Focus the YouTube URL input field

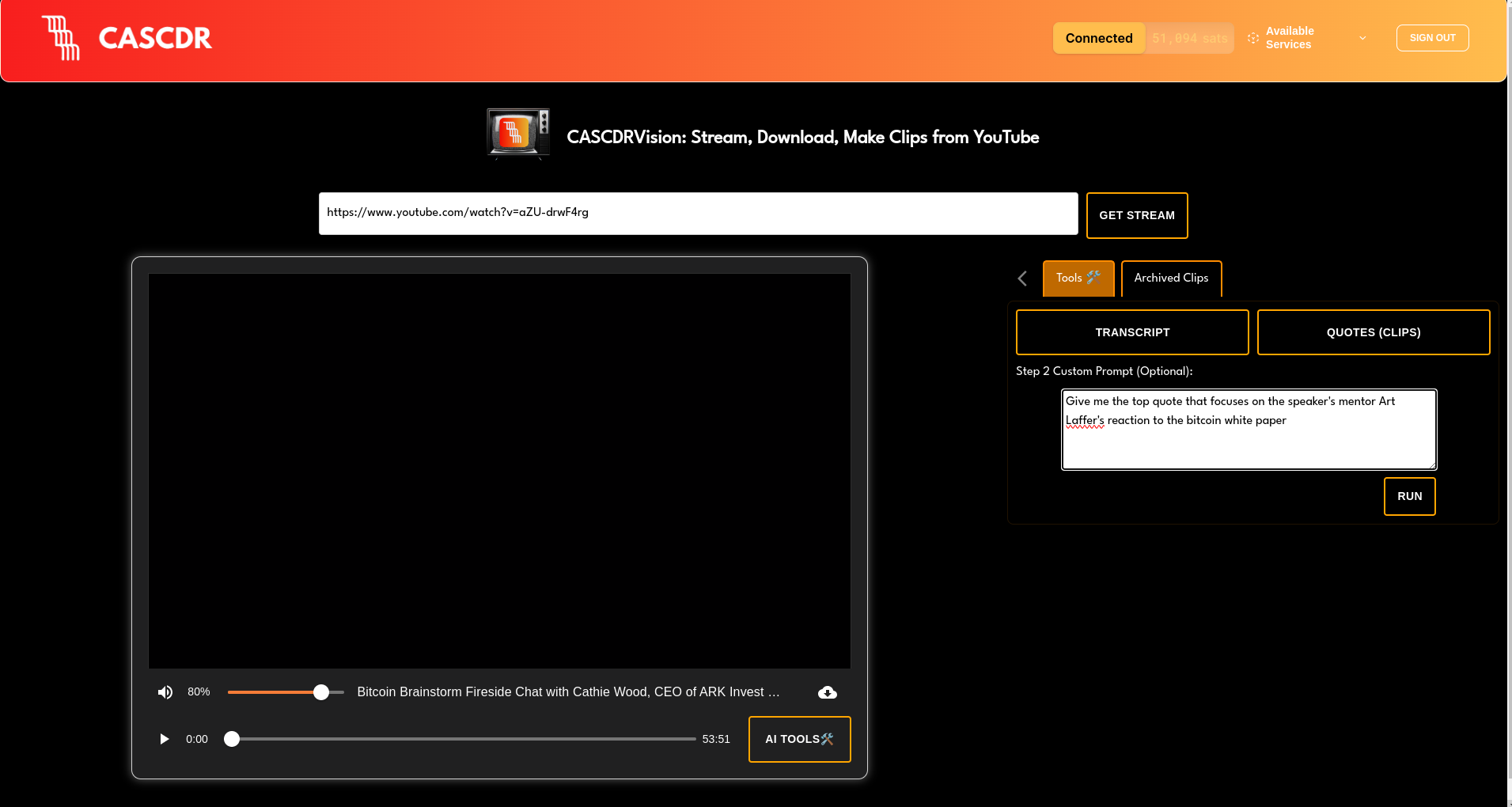pyautogui.click(x=698, y=214)
